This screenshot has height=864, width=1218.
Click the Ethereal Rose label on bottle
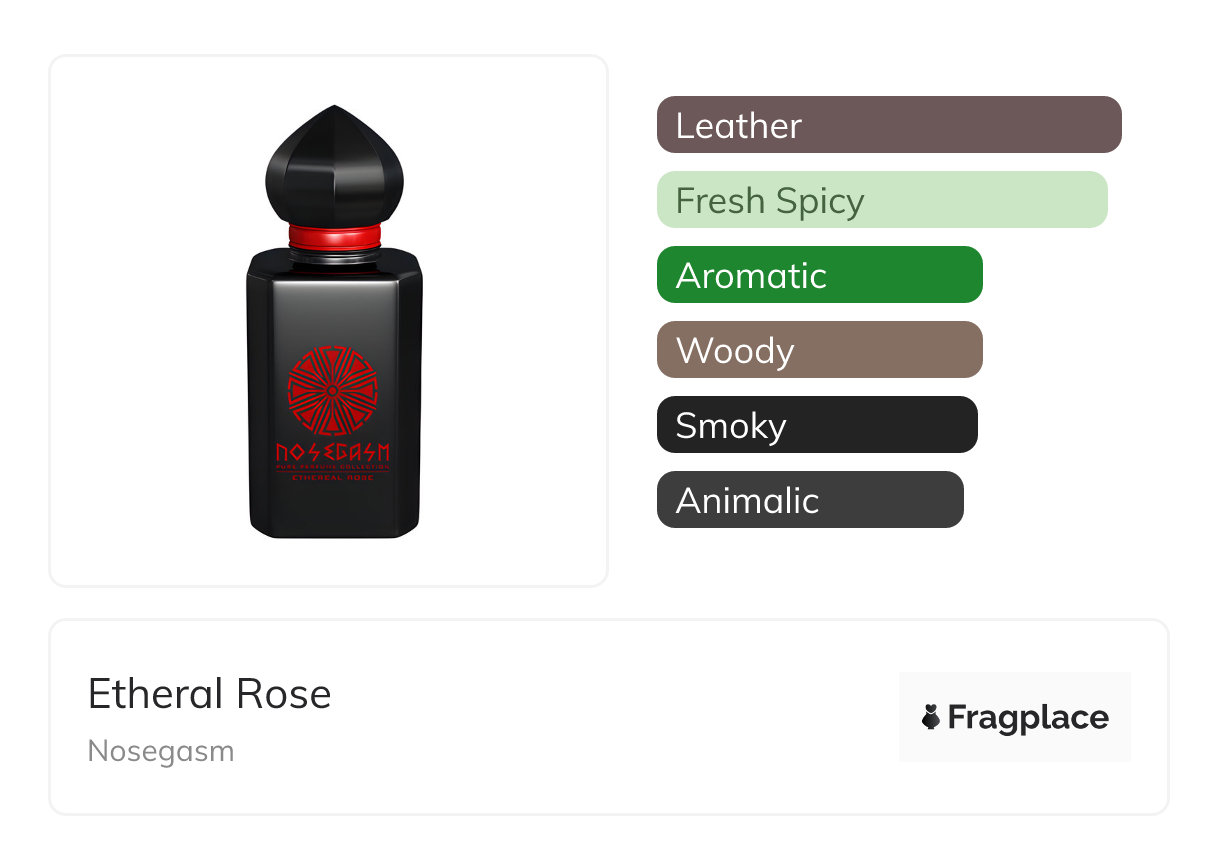[x=332, y=478]
